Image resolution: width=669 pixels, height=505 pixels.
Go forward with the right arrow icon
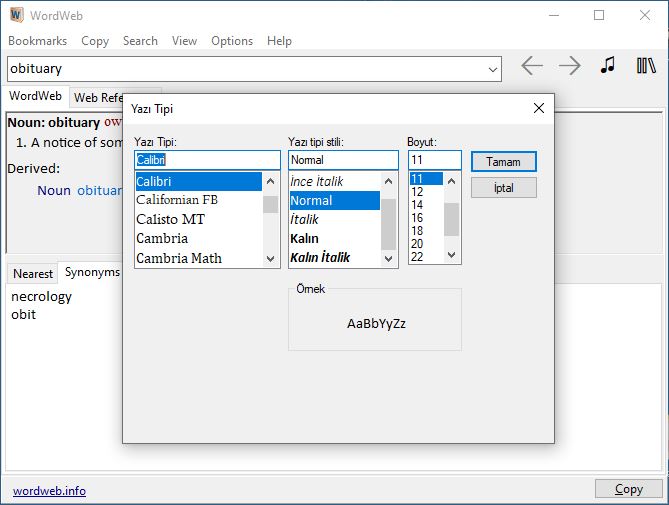pyautogui.click(x=570, y=66)
